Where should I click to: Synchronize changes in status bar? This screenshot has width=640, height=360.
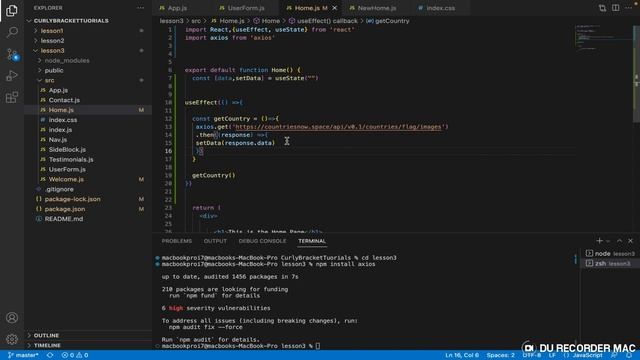50,355
